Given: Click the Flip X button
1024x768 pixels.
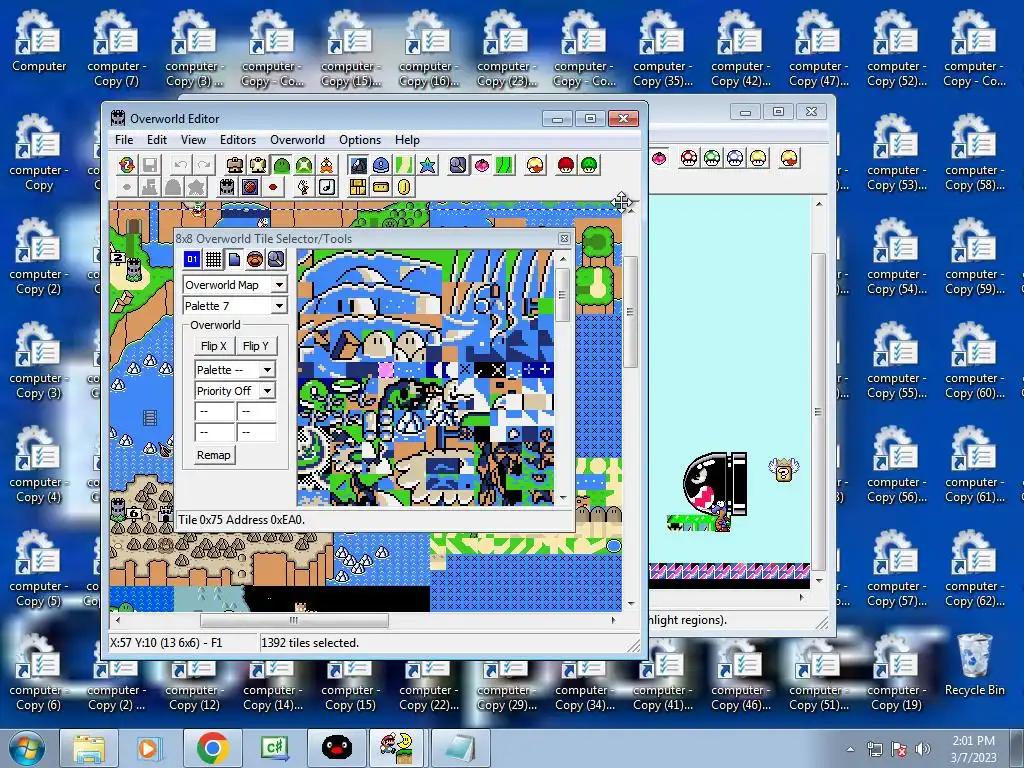Looking at the screenshot, I should click(x=214, y=346).
